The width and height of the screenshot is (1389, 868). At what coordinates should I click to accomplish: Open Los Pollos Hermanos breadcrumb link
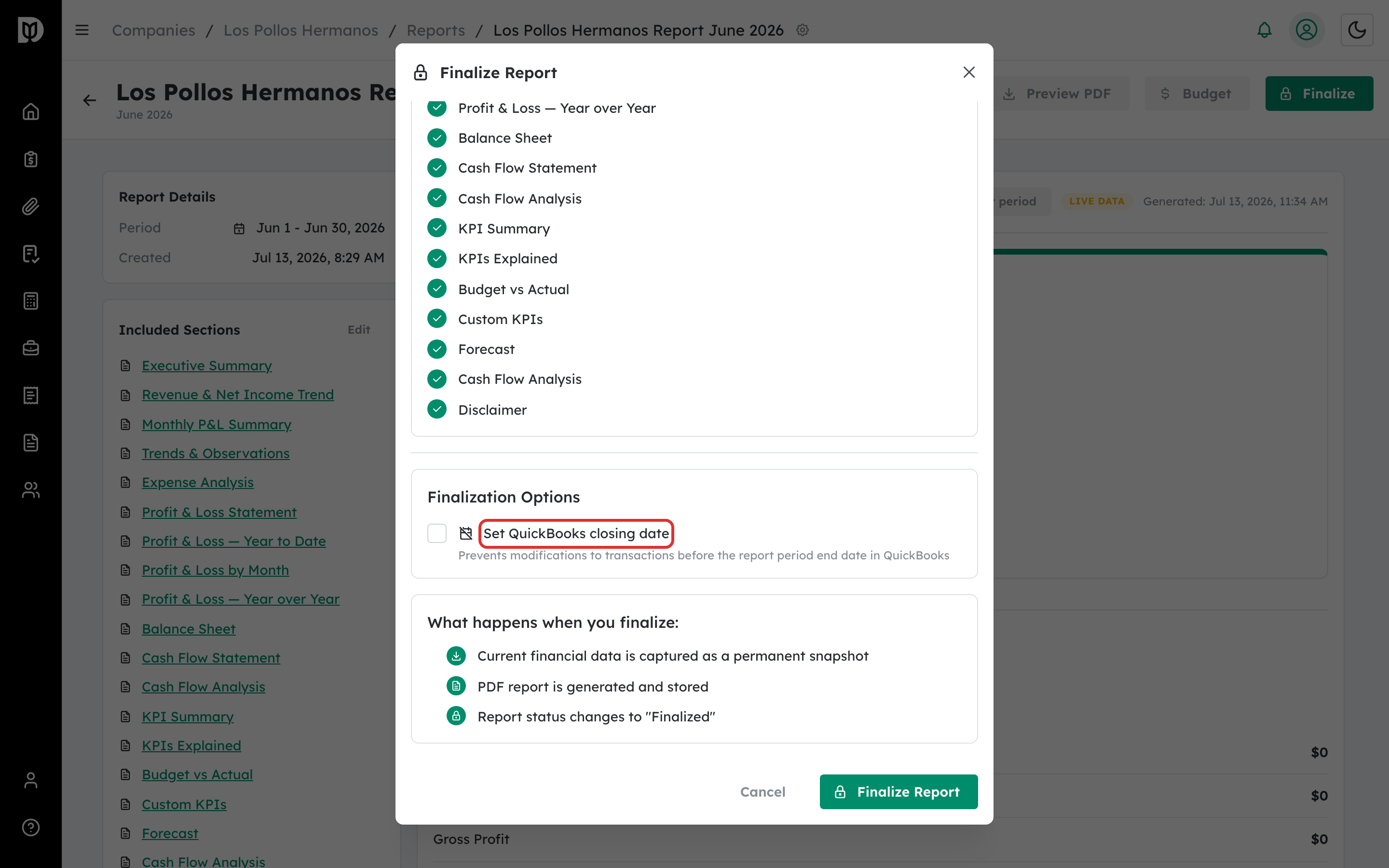point(301,30)
